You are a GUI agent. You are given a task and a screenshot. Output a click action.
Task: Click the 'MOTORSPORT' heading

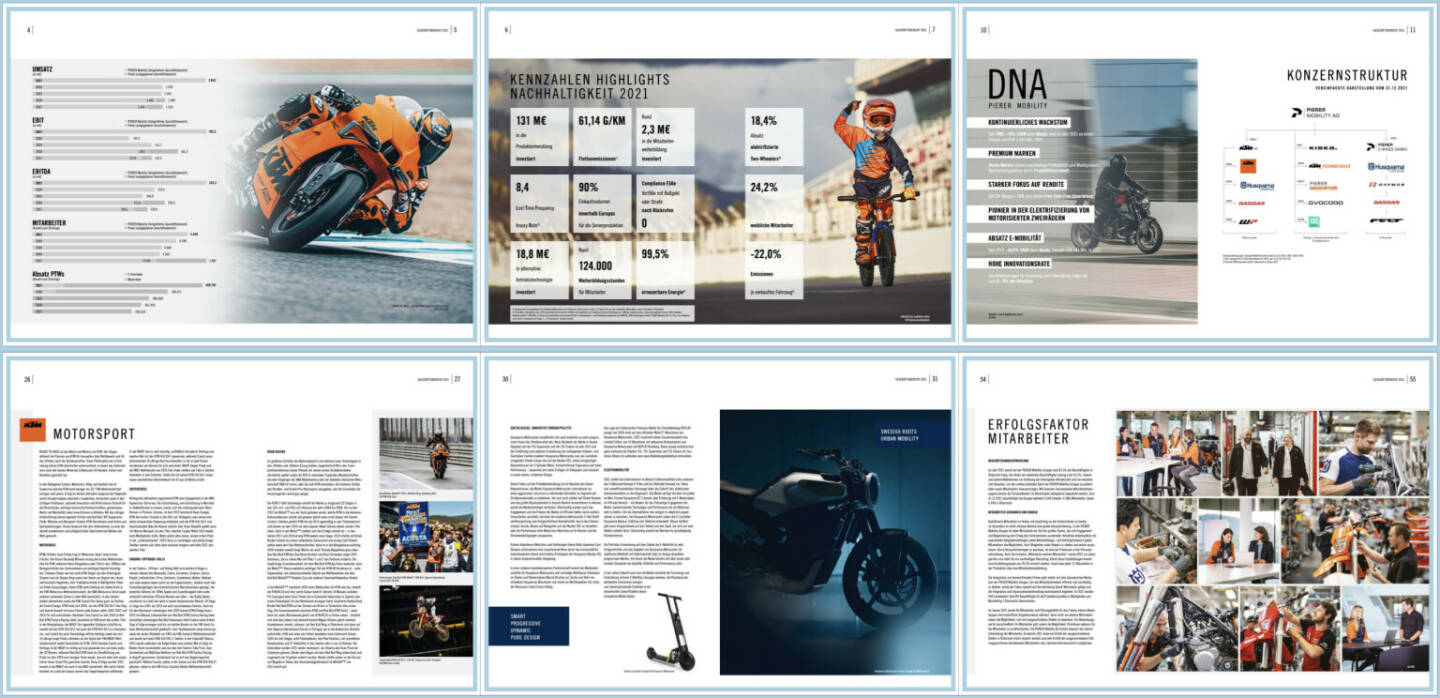pos(95,436)
